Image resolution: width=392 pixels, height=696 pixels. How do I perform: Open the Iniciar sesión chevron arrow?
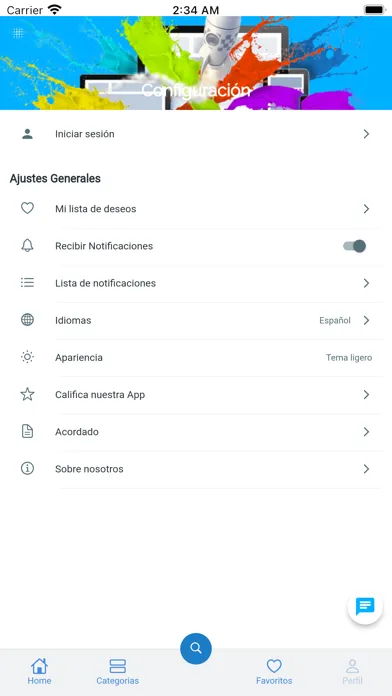click(x=366, y=134)
